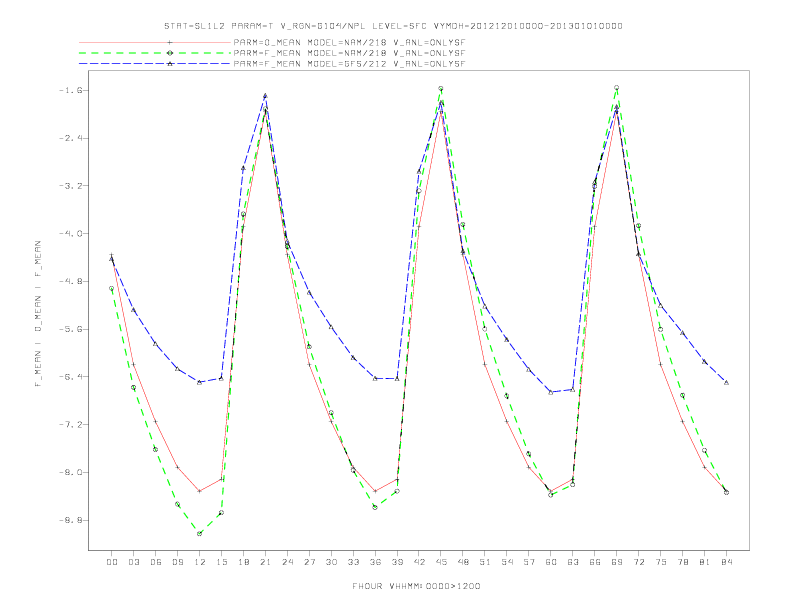Click the green circle peak marker at hour 45

(x=441, y=88)
